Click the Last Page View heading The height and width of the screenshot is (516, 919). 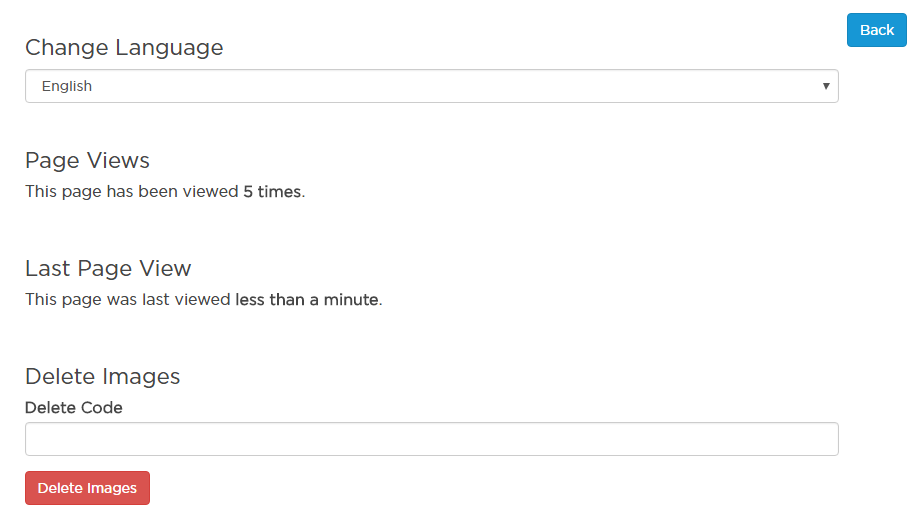[108, 268]
